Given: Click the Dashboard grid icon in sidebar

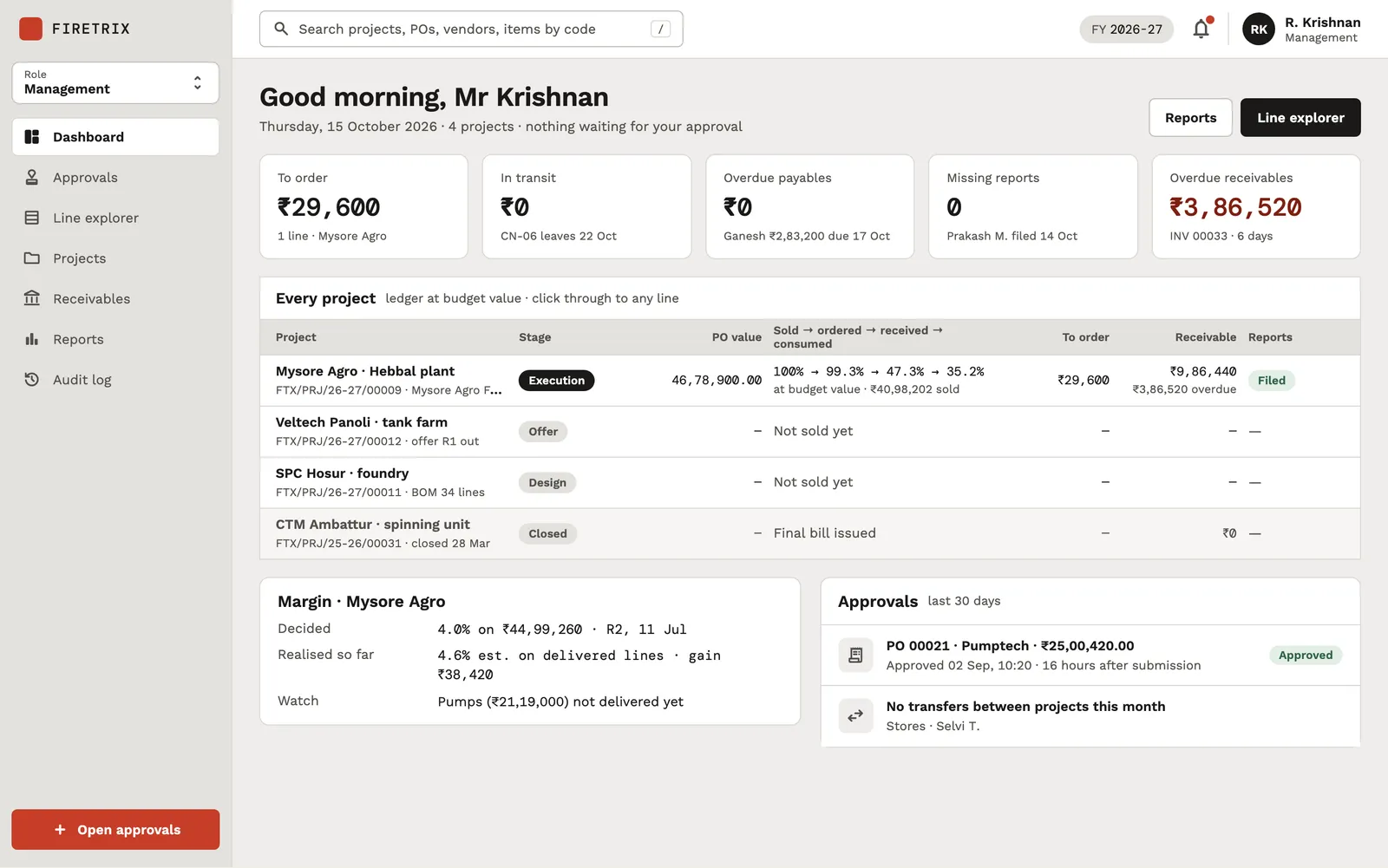Looking at the screenshot, I should [32, 137].
